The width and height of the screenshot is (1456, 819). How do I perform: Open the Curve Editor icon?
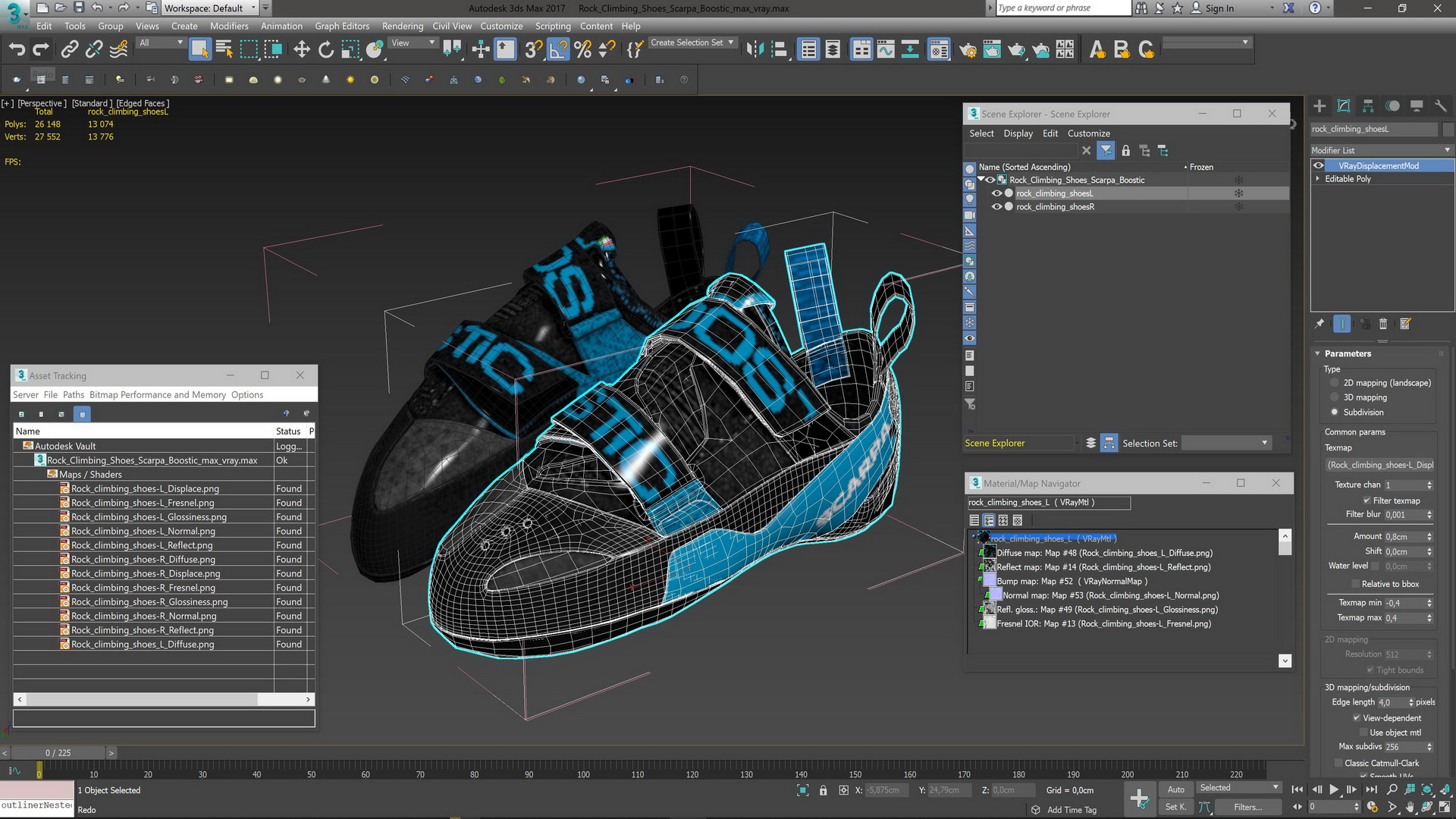click(x=886, y=50)
